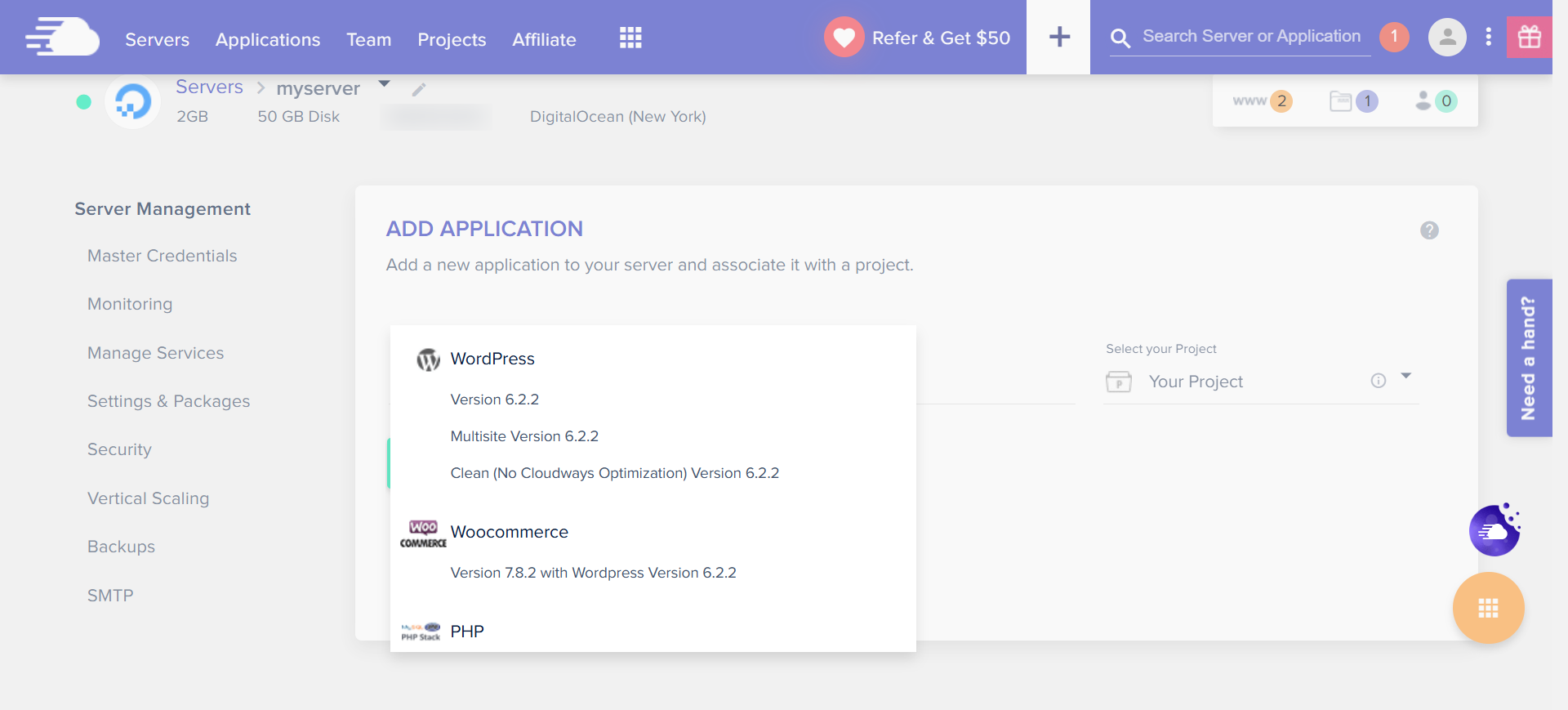The height and width of the screenshot is (710, 1568).
Task: Click the myserver name text
Action: (x=318, y=88)
